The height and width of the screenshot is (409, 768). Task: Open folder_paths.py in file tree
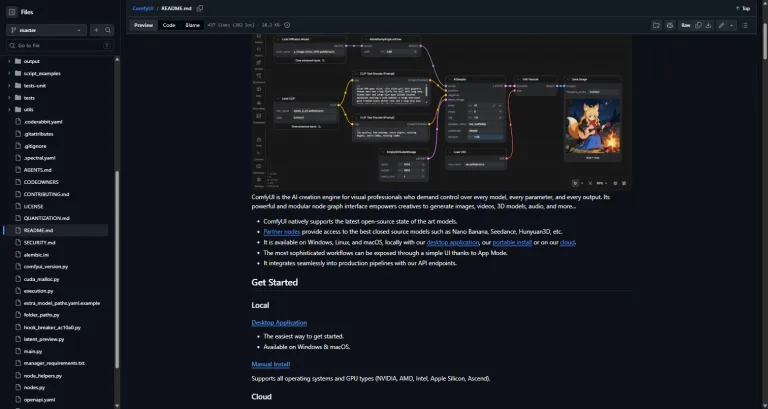(42, 315)
